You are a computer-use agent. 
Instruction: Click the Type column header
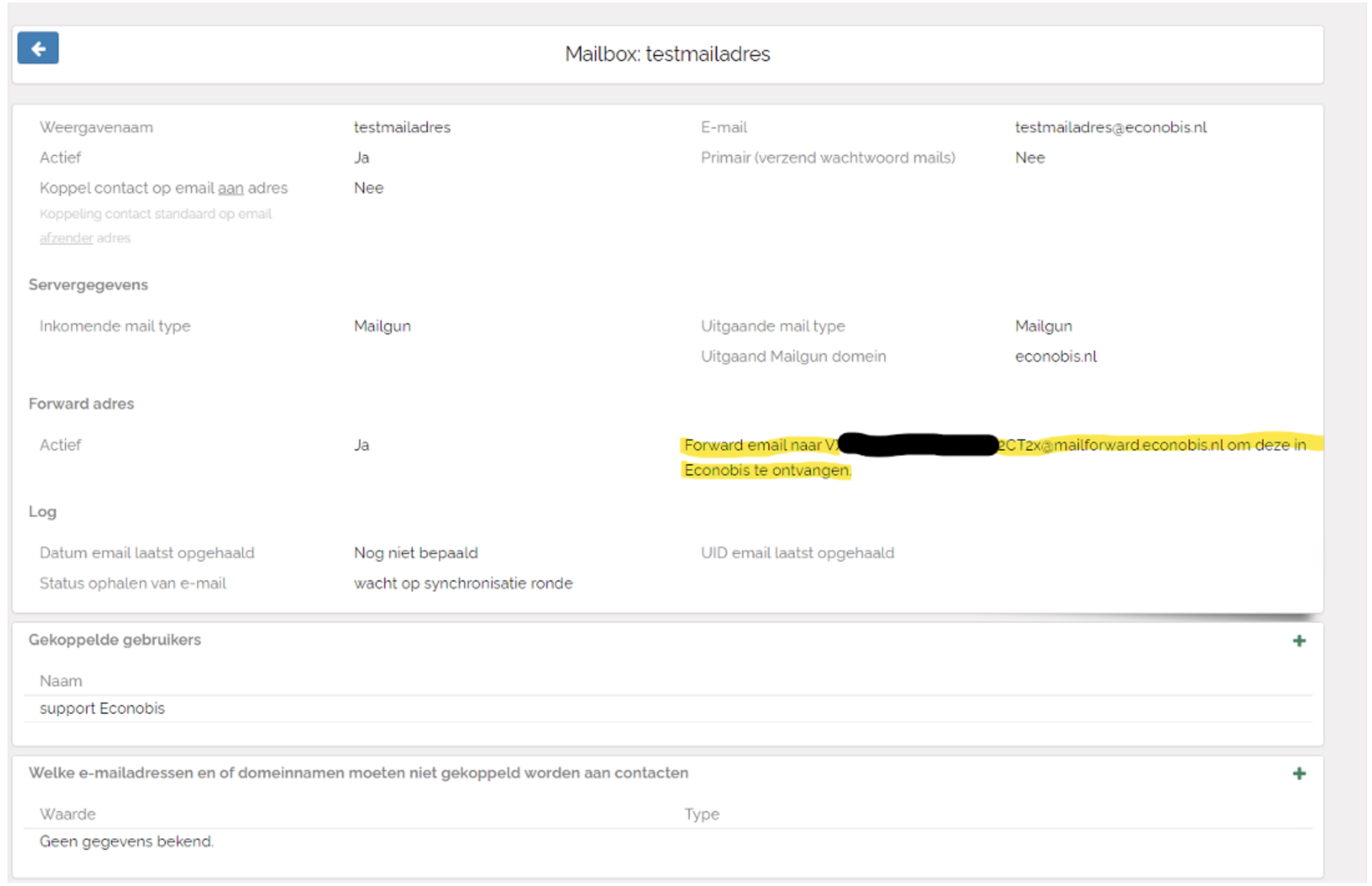(702, 814)
